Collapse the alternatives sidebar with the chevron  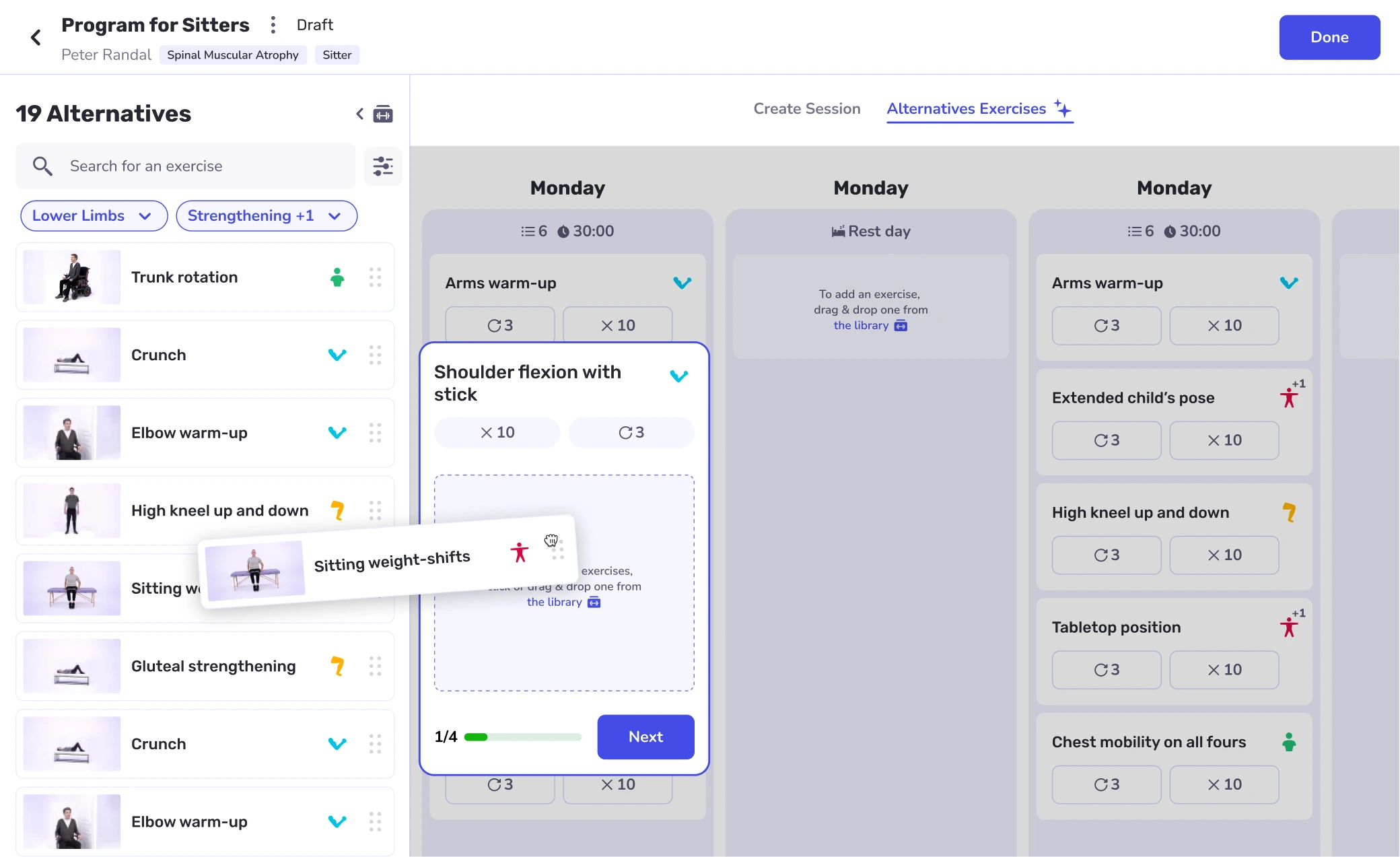coord(359,113)
